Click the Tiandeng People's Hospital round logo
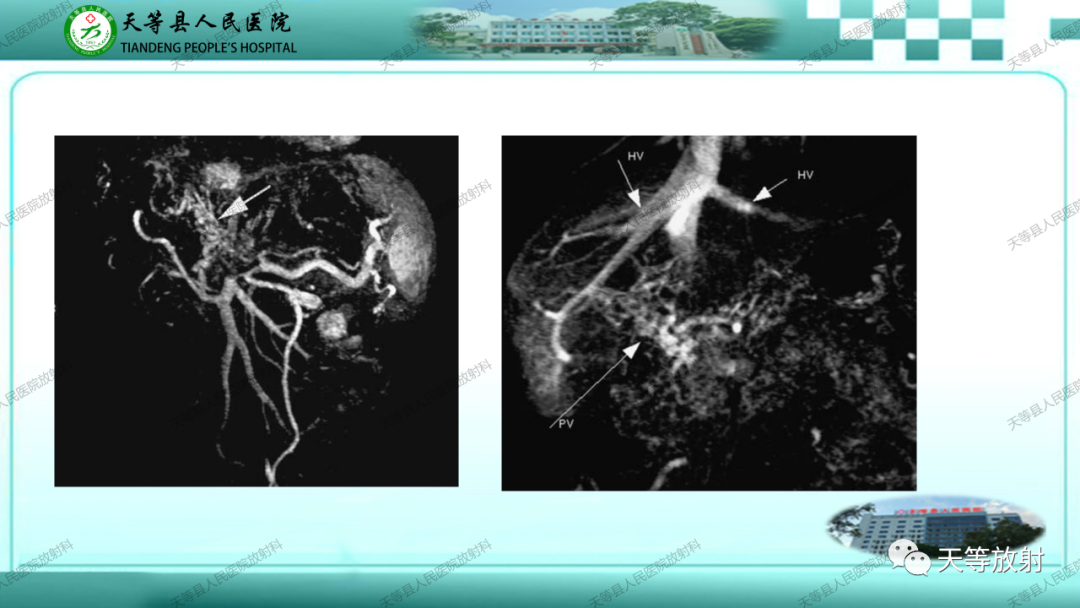1080x608 pixels. (x=90, y=30)
